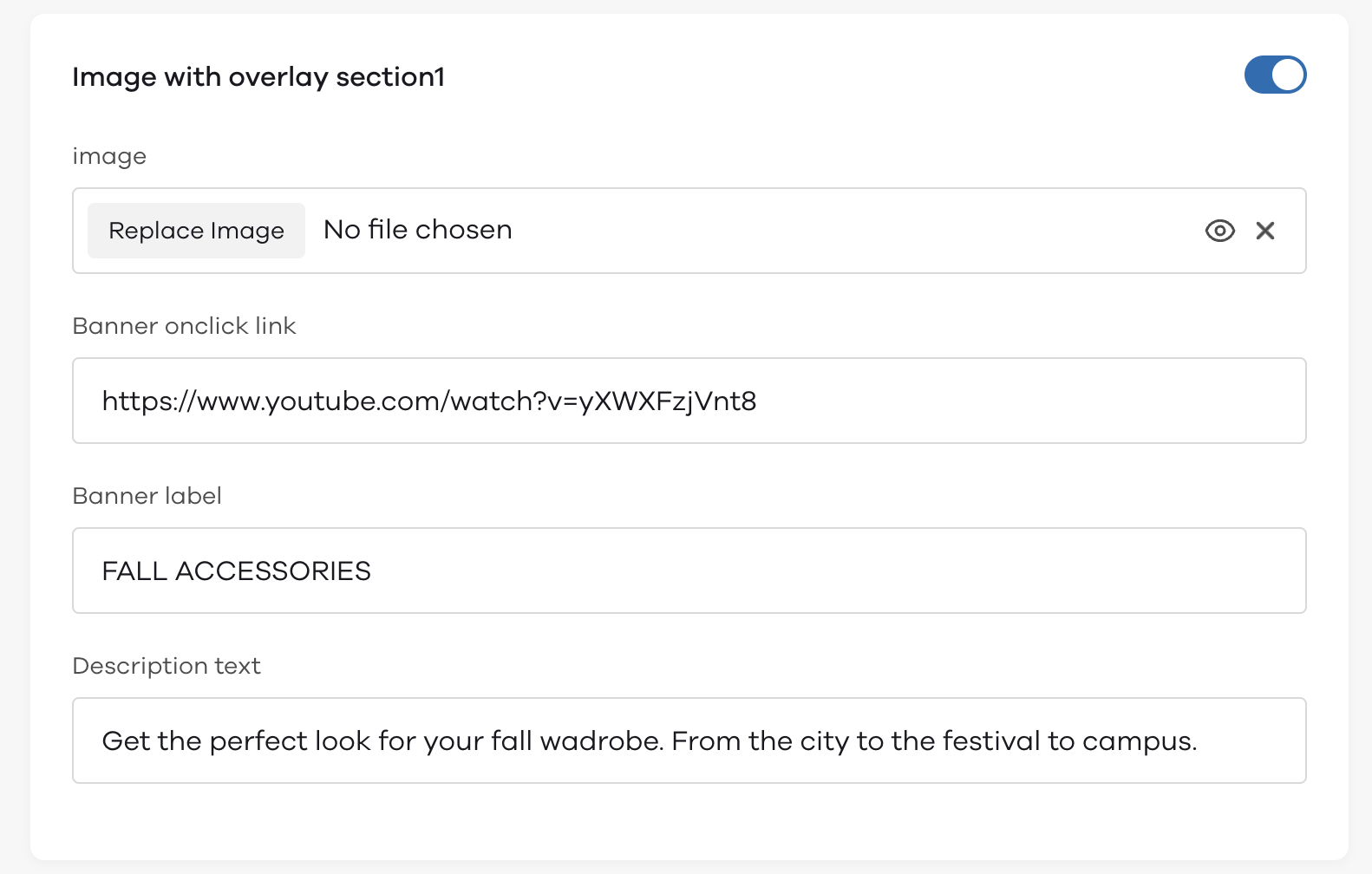The image size is (1372, 874).
Task: Place cursor in the Description text field
Action: pos(689,740)
